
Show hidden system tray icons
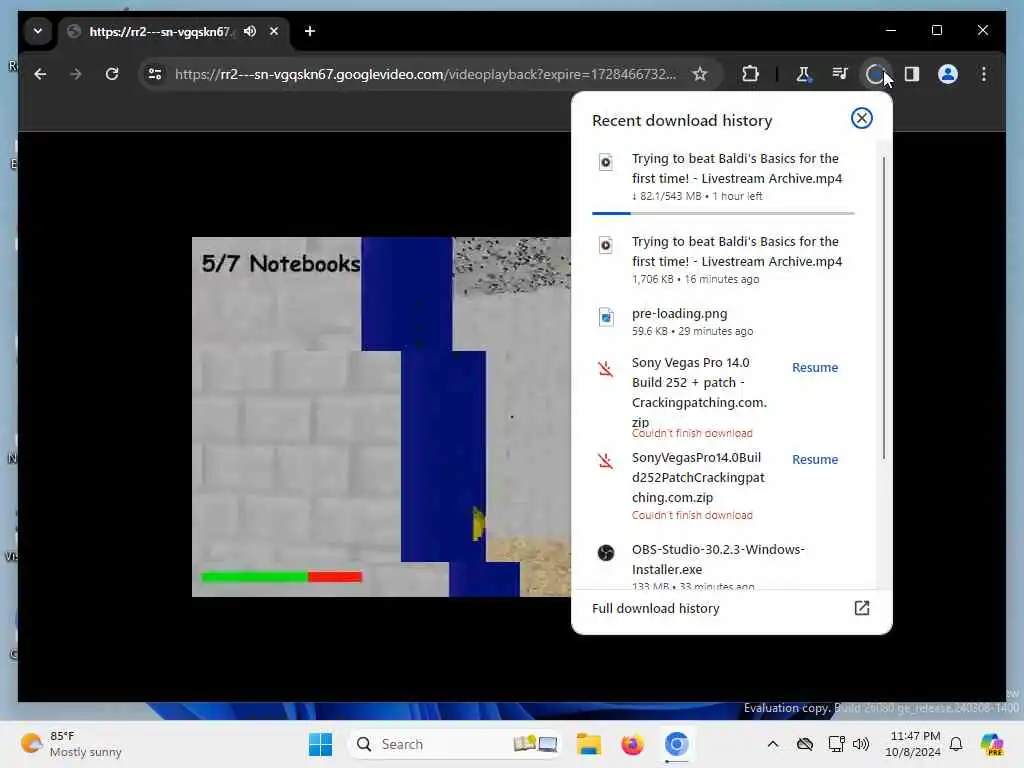click(773, 744)
